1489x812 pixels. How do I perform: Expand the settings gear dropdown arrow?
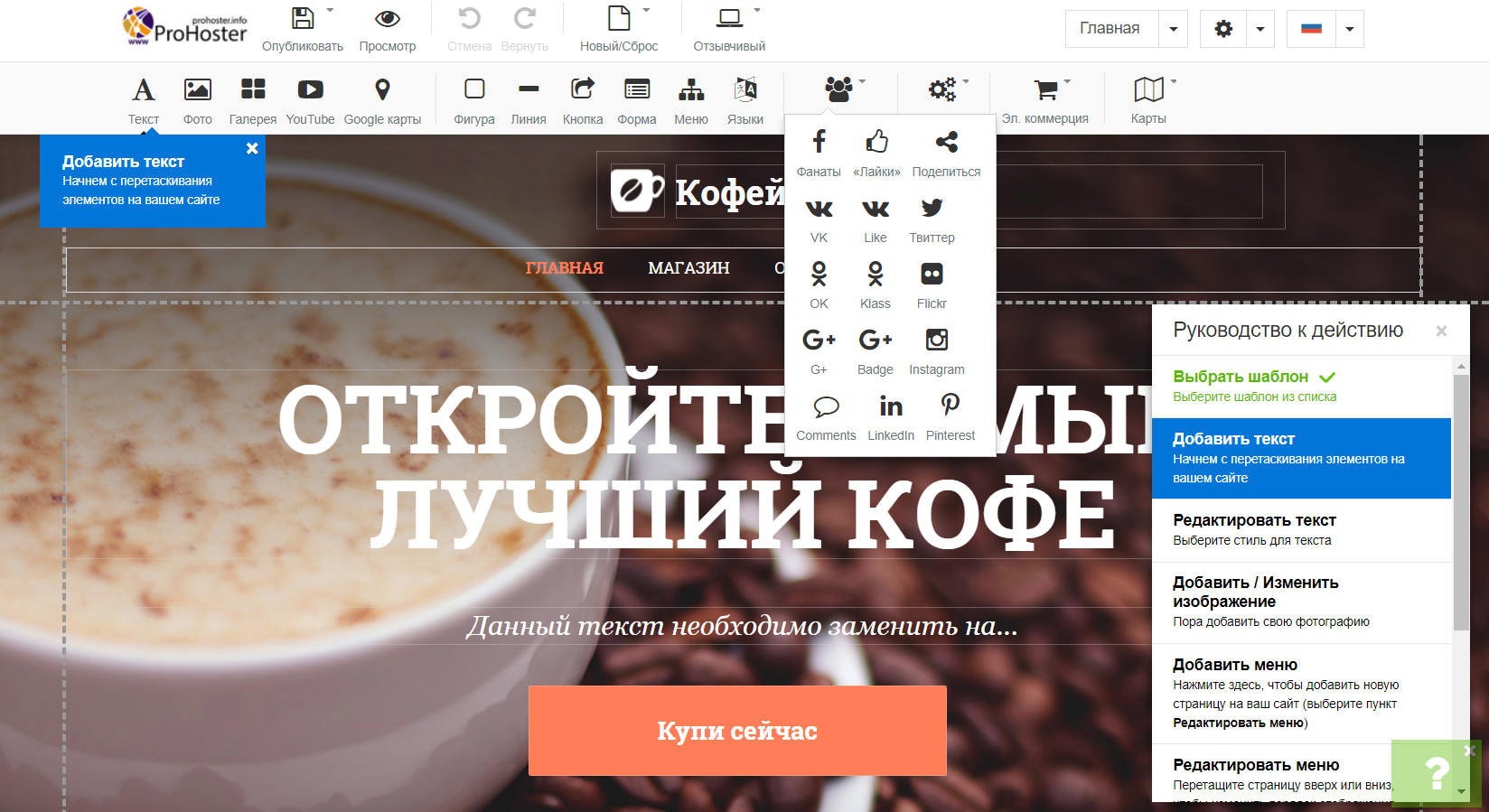[1260, 29]
